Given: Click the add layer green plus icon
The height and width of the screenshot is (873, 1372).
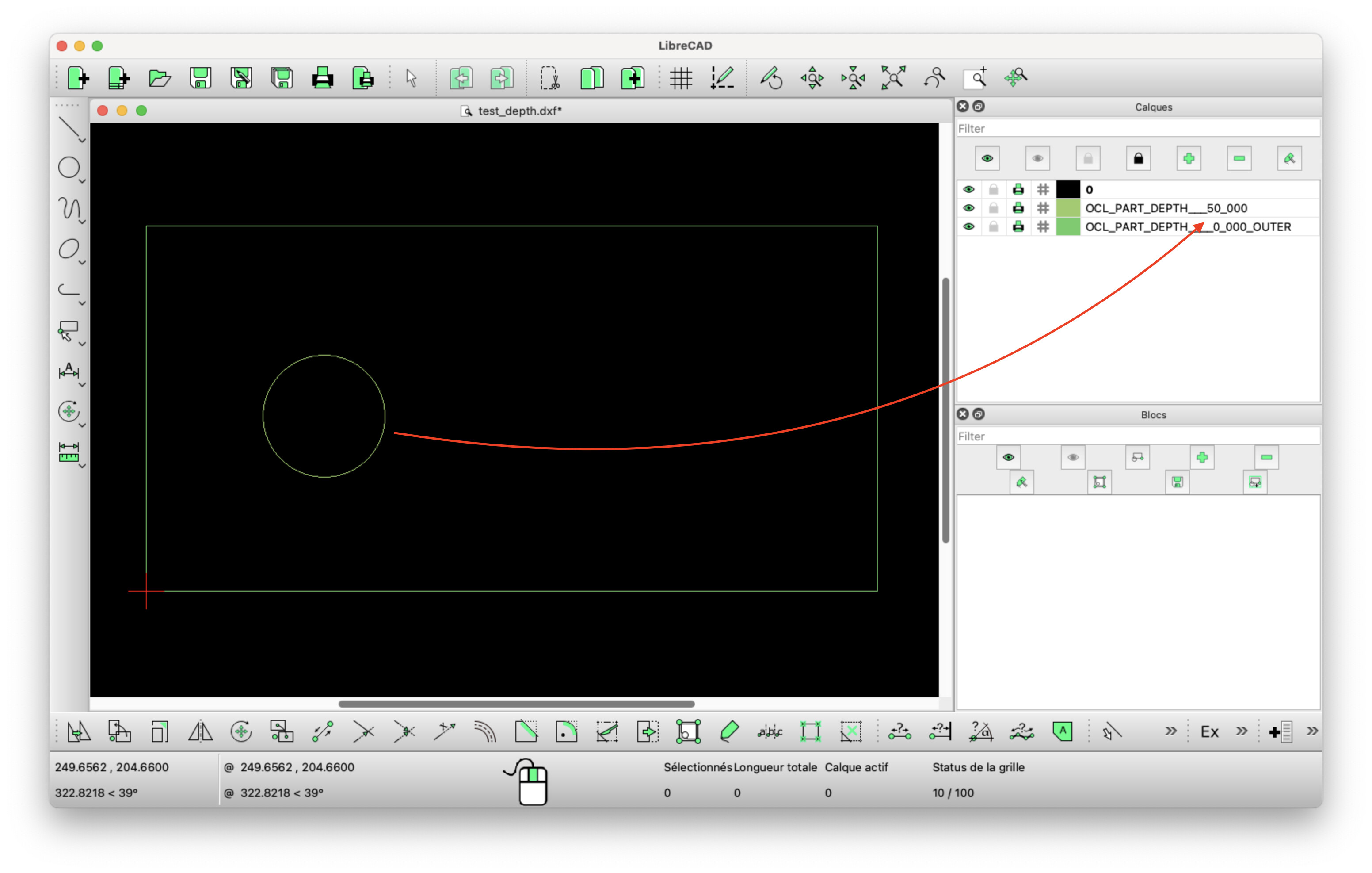Looking at the screenshot, I should click(x=1189, y=158).
